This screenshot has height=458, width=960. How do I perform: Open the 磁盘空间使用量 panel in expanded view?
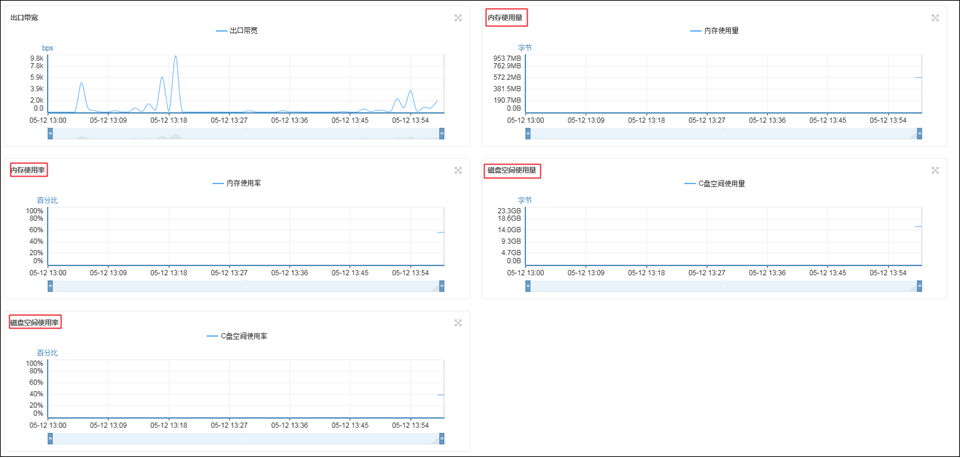click(935, 171)
